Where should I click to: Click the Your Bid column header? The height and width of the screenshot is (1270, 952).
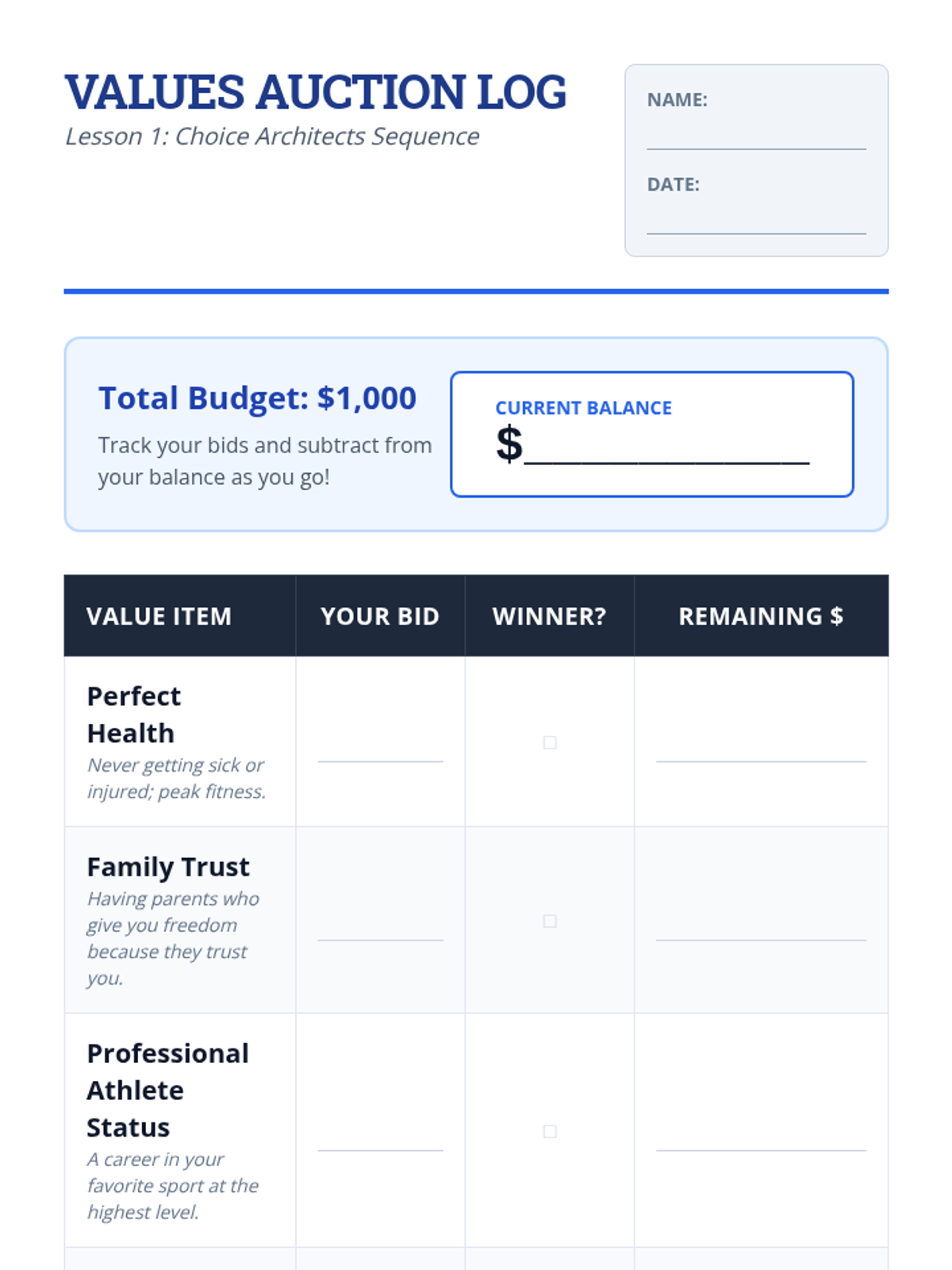click(380, 616)
